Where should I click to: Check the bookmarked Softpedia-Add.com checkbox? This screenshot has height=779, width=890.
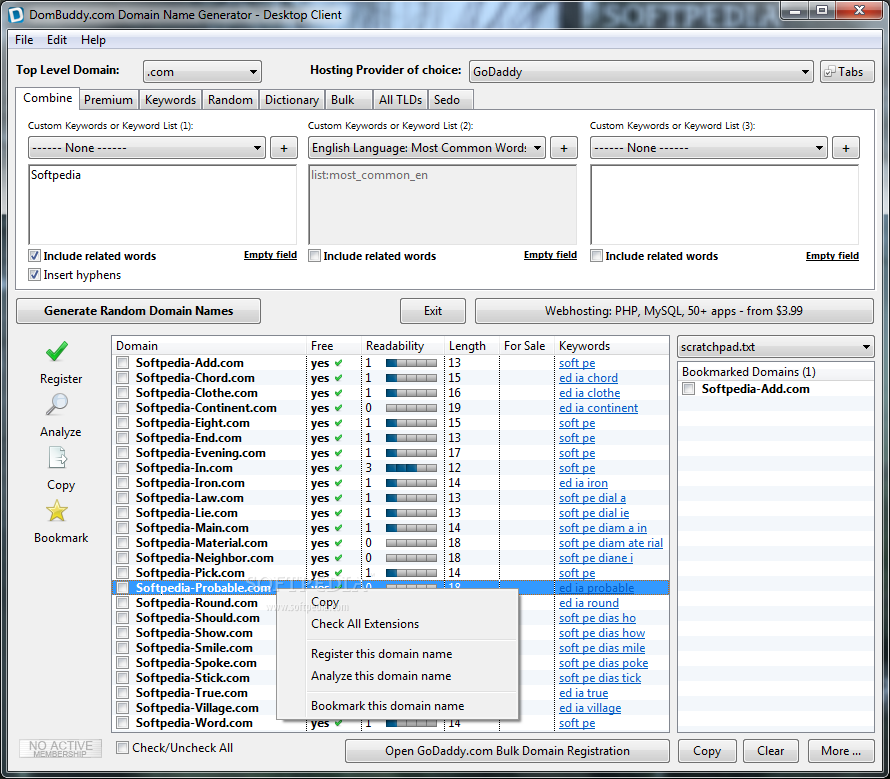(x=689, y=389)
